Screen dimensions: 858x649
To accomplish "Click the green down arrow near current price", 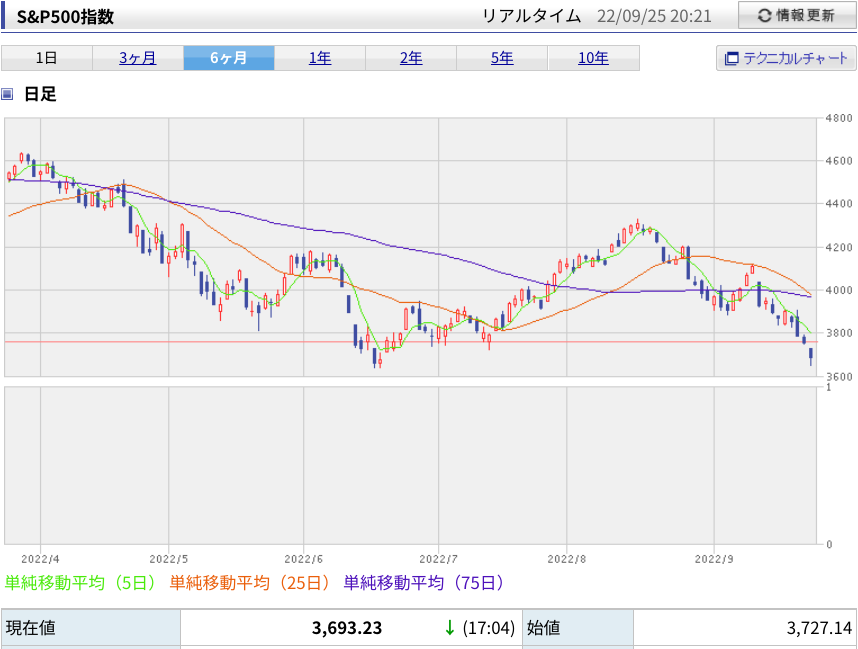I will tap(449, 628).
